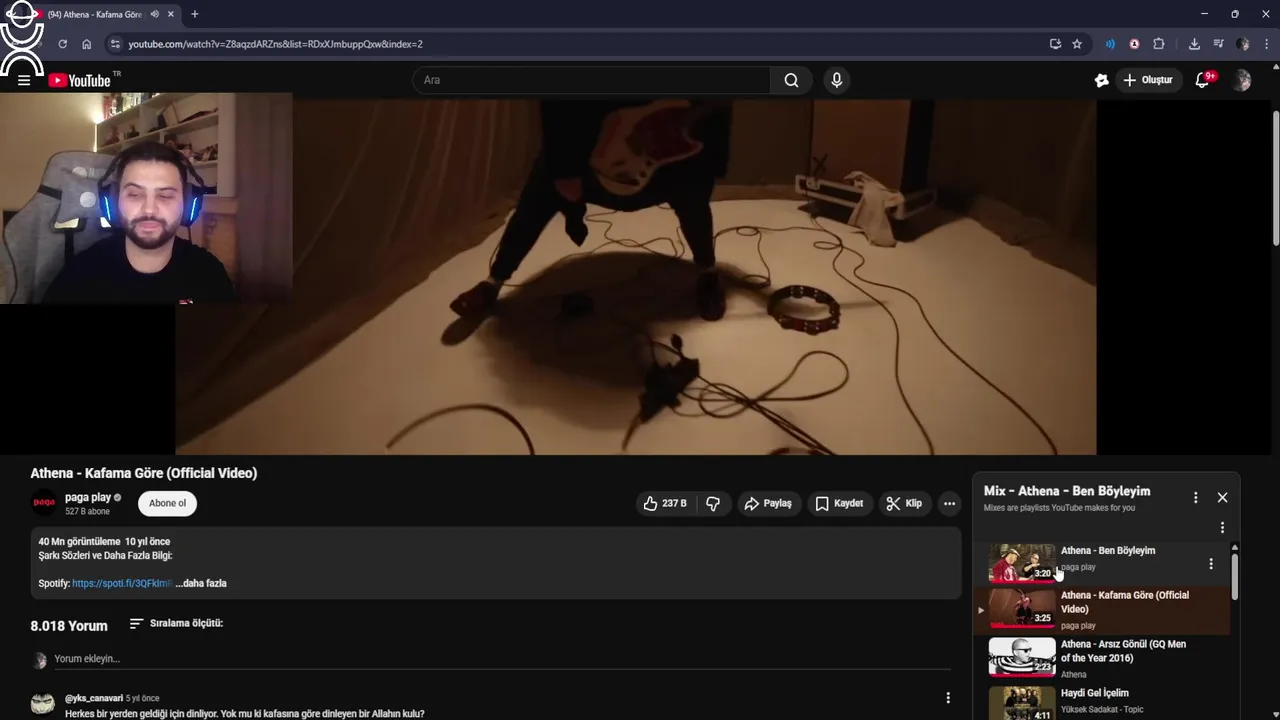
Task: Open more video actions ellipsis
Action: click(949, 503)
